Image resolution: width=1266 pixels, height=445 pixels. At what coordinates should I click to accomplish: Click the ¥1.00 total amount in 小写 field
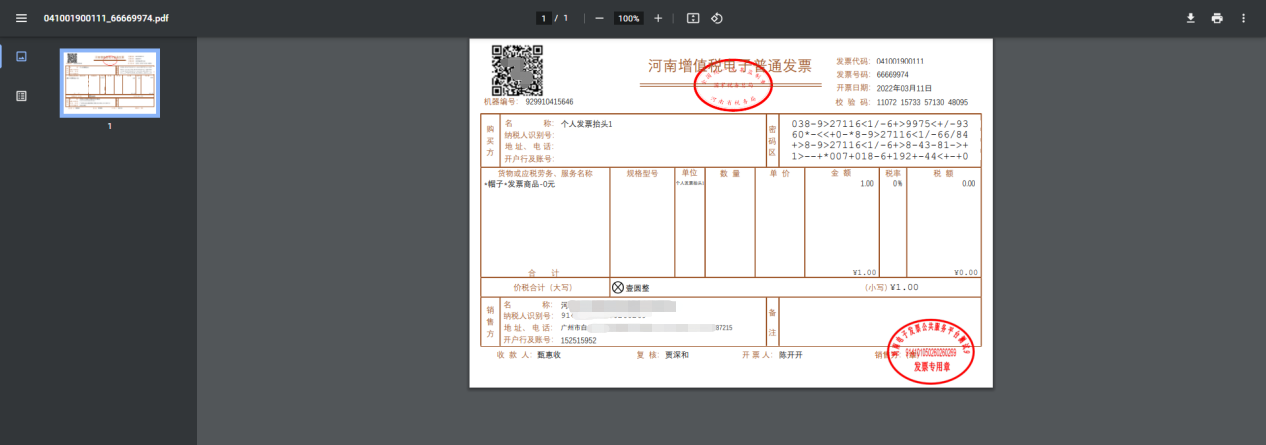(904, 287)
